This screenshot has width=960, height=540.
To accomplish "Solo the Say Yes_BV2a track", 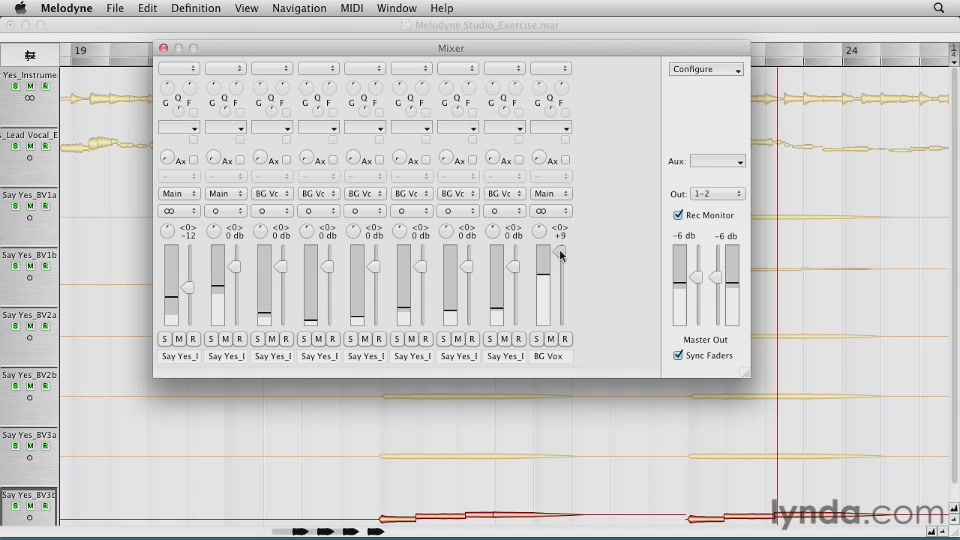I will point(15,326).
